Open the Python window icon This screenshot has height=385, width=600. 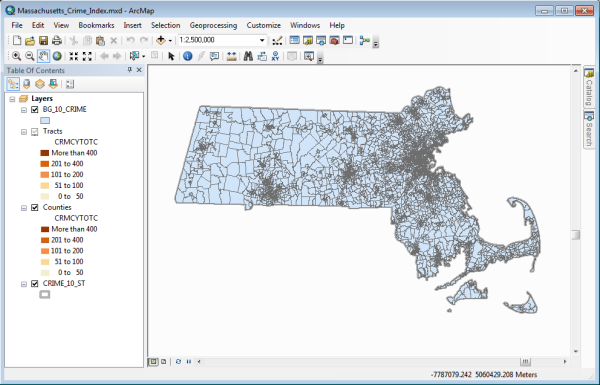(347, 40)
